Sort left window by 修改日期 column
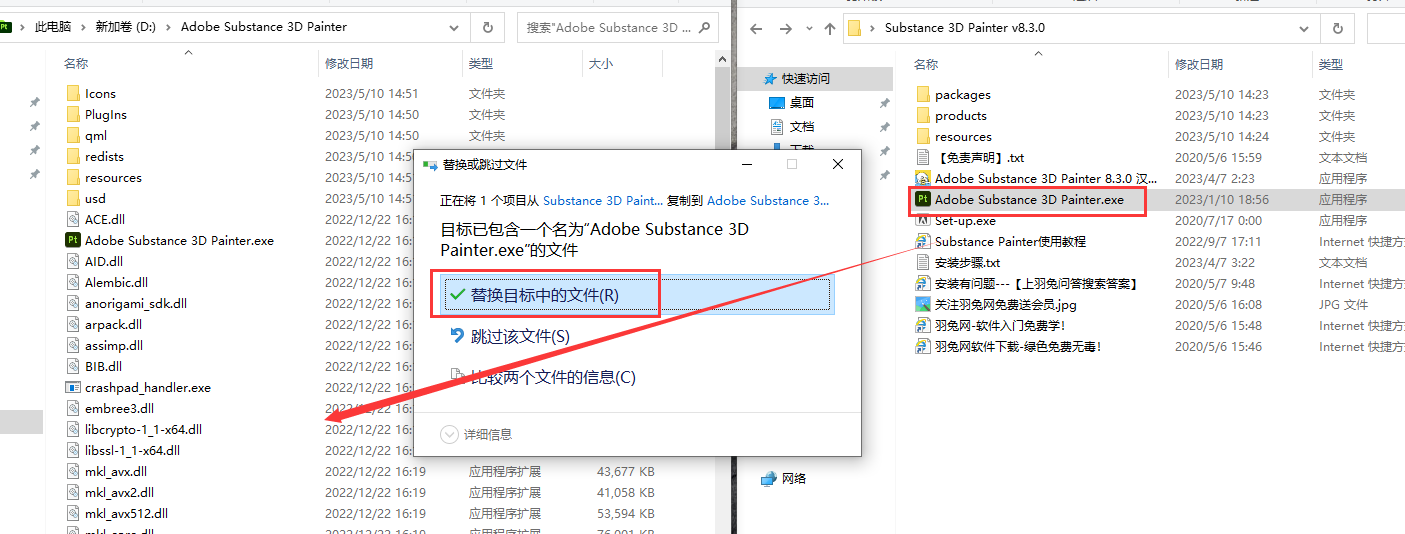The height and width of the screenshot is (534, 1405). tap(349, 63)
